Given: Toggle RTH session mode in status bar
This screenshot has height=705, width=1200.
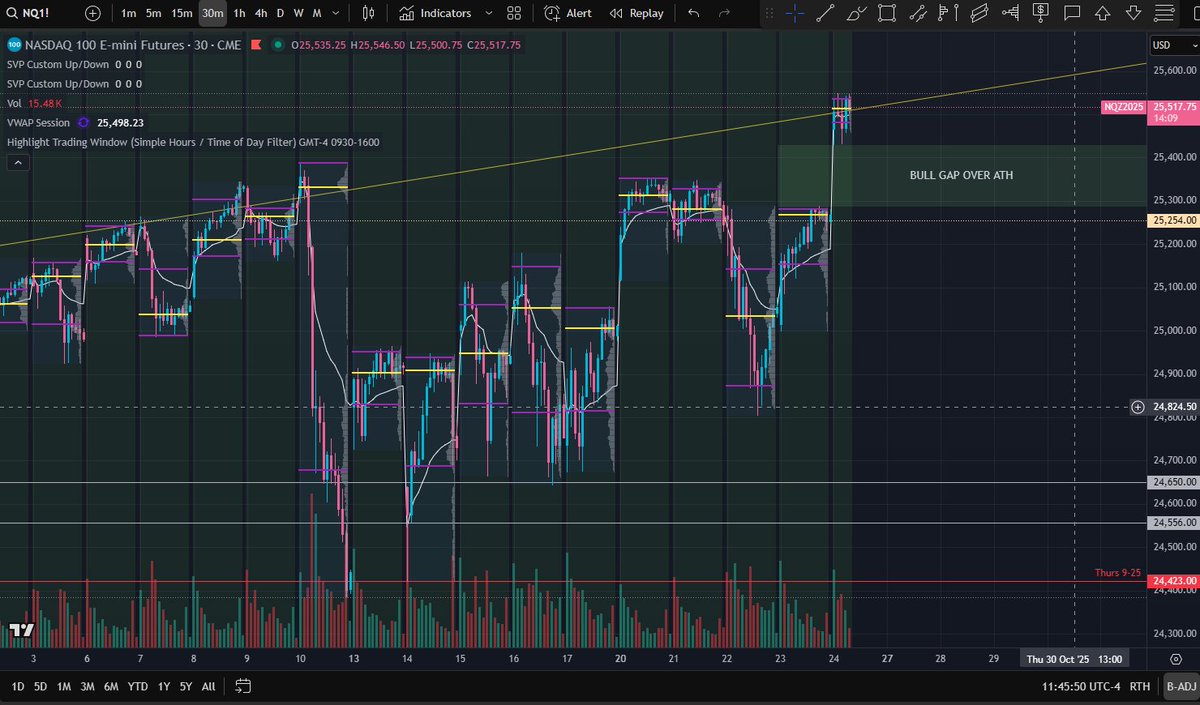Looking at the screenshot, I should (x=1139, y=687).
